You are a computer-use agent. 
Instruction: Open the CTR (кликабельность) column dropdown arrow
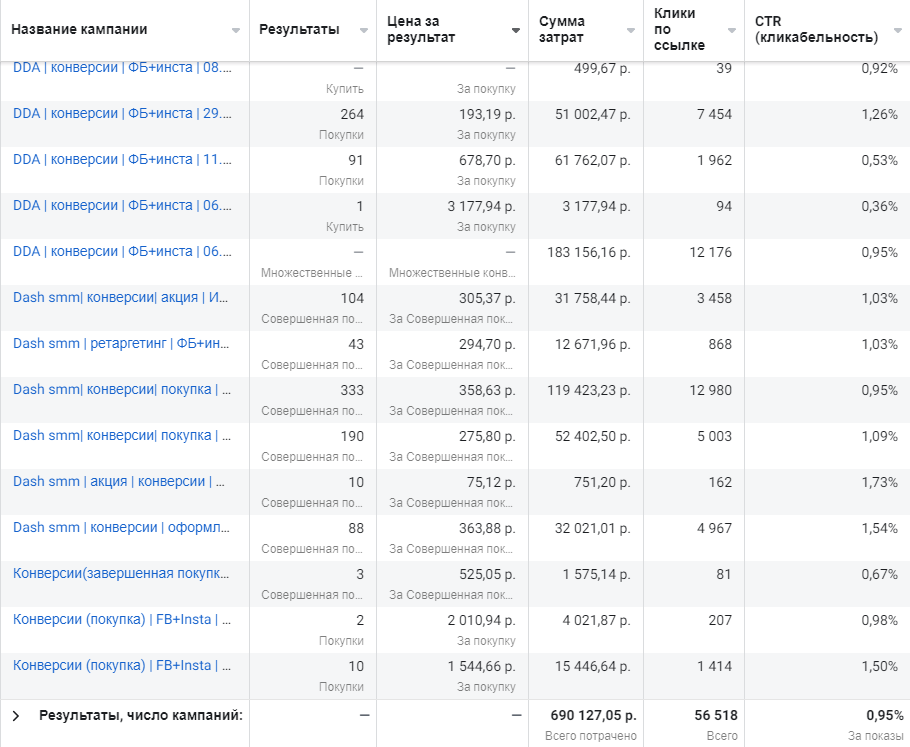coord(895,30)
